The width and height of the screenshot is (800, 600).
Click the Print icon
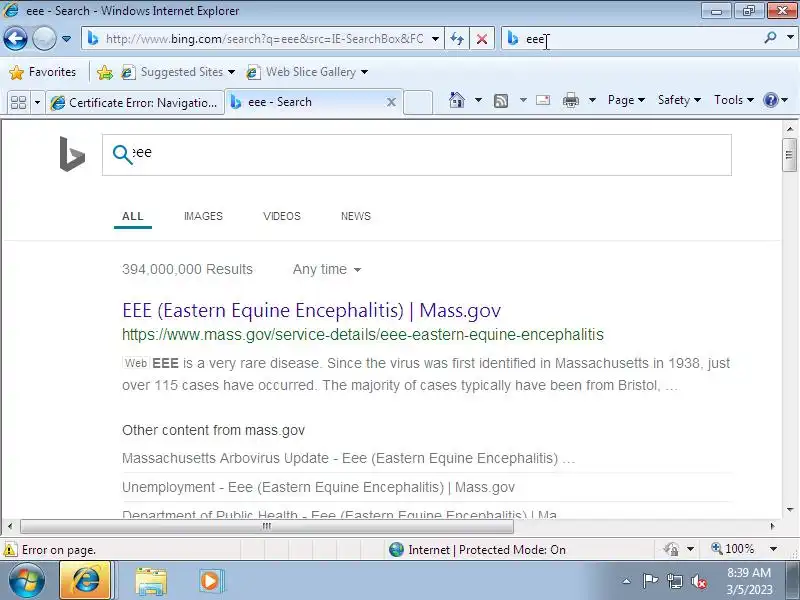coord(570,101)
